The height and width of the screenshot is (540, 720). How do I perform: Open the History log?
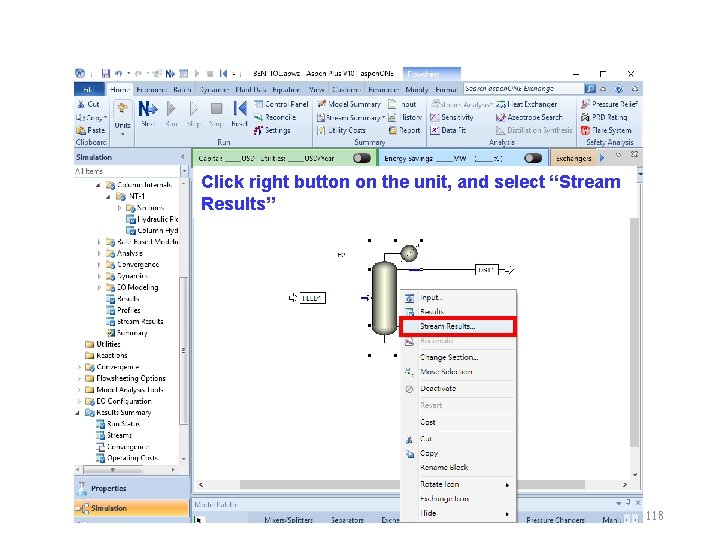pyautogui.click(x=405, y=117)
